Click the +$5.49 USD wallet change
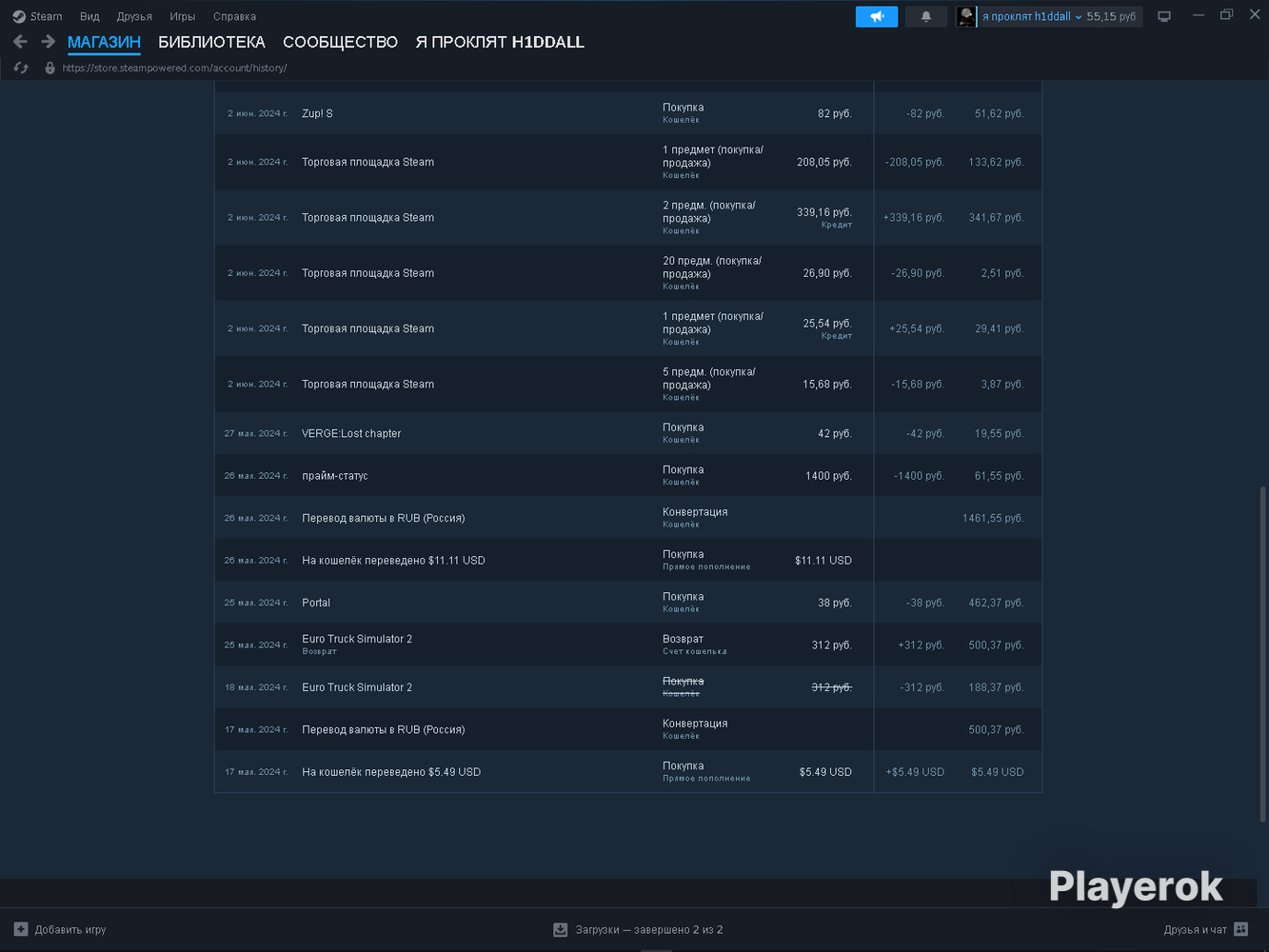Screen dimensions: 1269x952 915,772
